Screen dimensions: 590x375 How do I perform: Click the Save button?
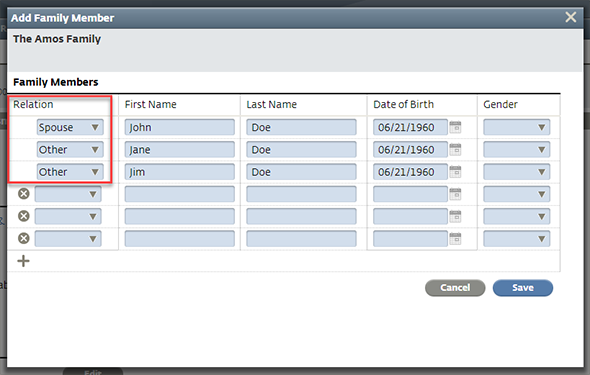tap(523, 288)
